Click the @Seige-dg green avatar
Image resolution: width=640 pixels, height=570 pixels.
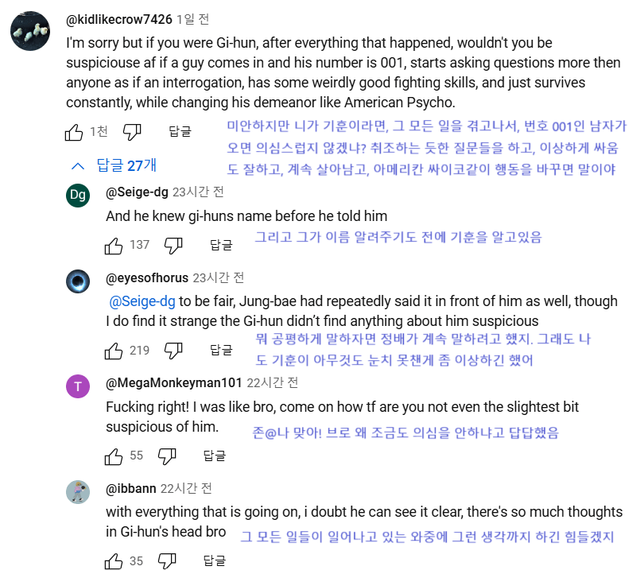(x=78, y=195)
